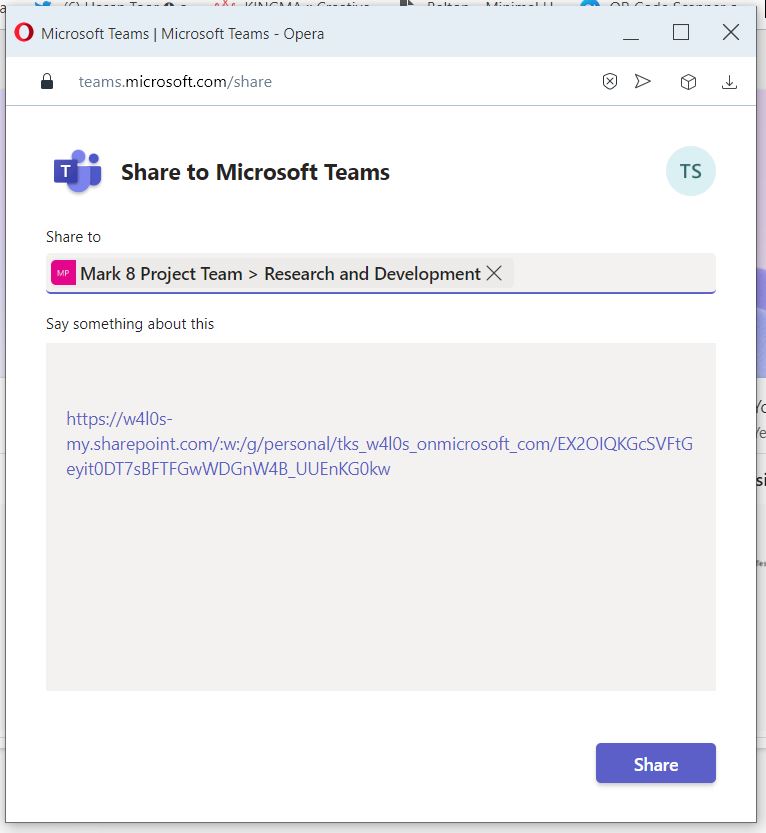
Task: Close the Opera share window
Action: [x=730, y=32]
